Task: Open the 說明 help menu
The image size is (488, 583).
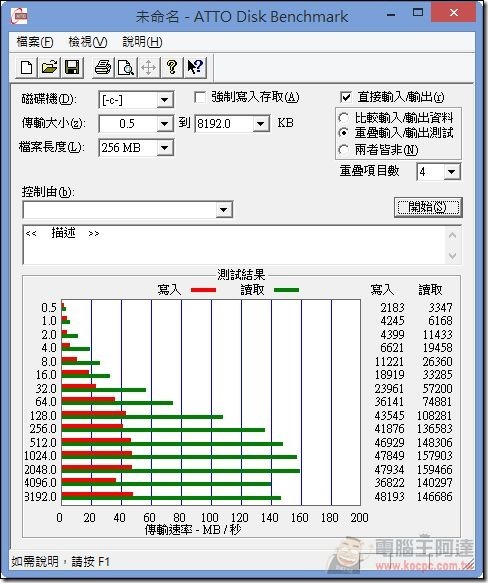Action: 142,42
